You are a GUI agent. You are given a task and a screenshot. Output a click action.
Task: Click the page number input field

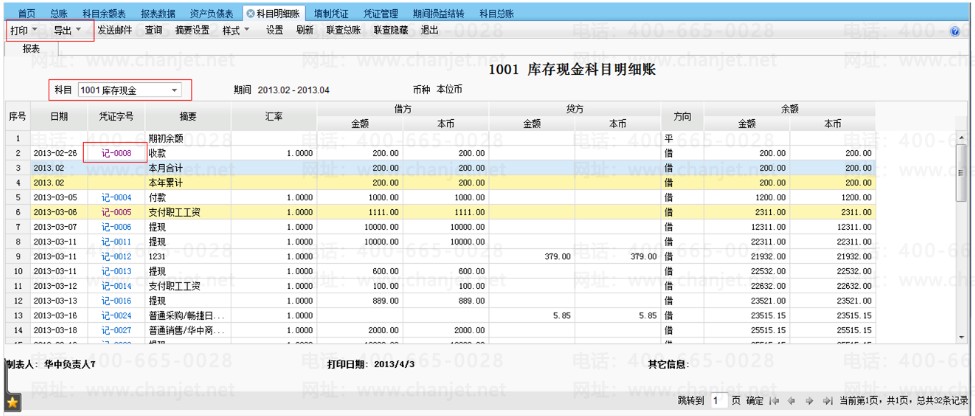pos(719,401)
